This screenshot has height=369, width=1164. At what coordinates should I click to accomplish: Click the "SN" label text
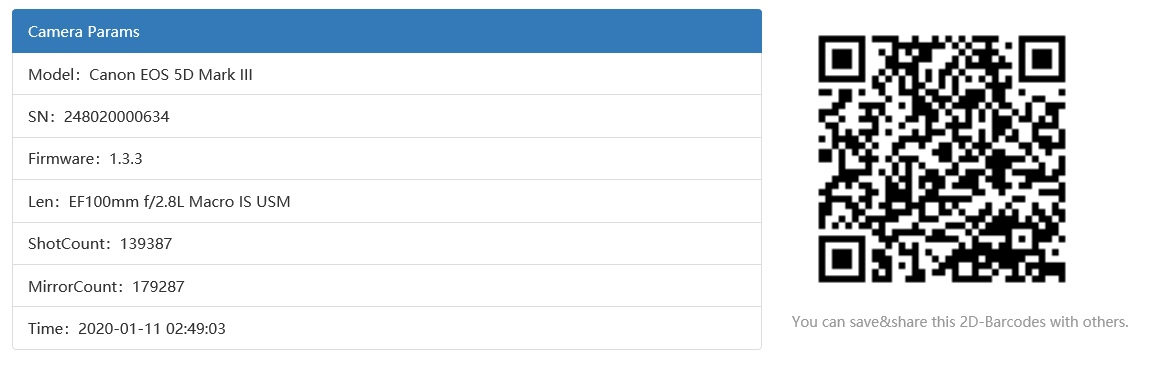[x=36, y=117]
